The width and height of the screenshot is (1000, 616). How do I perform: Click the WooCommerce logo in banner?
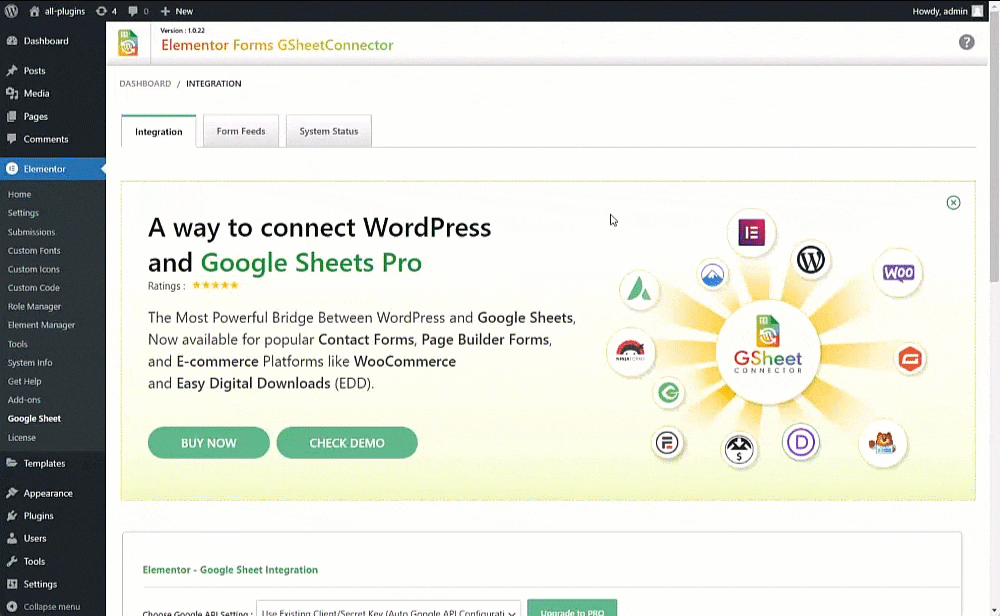(x=897, y=273)
